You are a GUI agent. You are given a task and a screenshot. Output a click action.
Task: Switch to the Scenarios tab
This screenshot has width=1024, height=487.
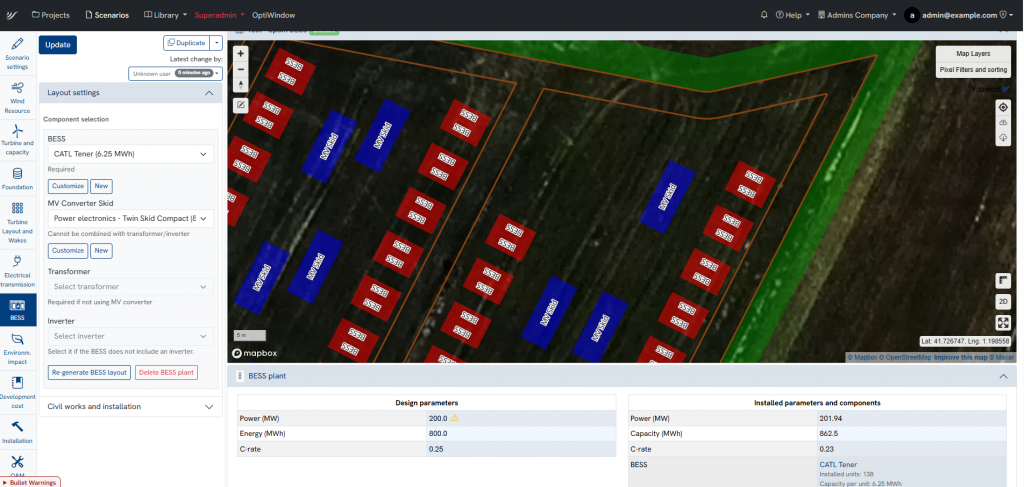coord(107,15)
